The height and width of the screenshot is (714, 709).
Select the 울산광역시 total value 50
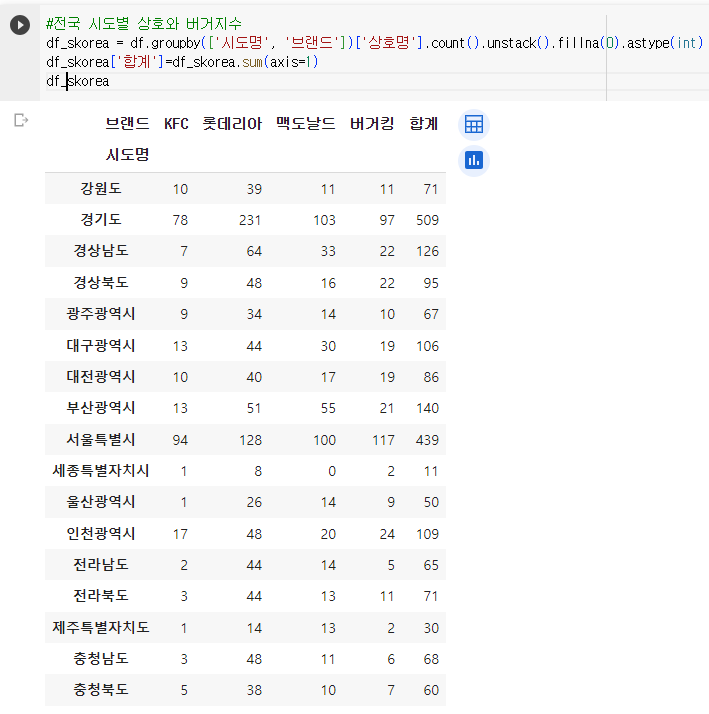pos(431,502)
